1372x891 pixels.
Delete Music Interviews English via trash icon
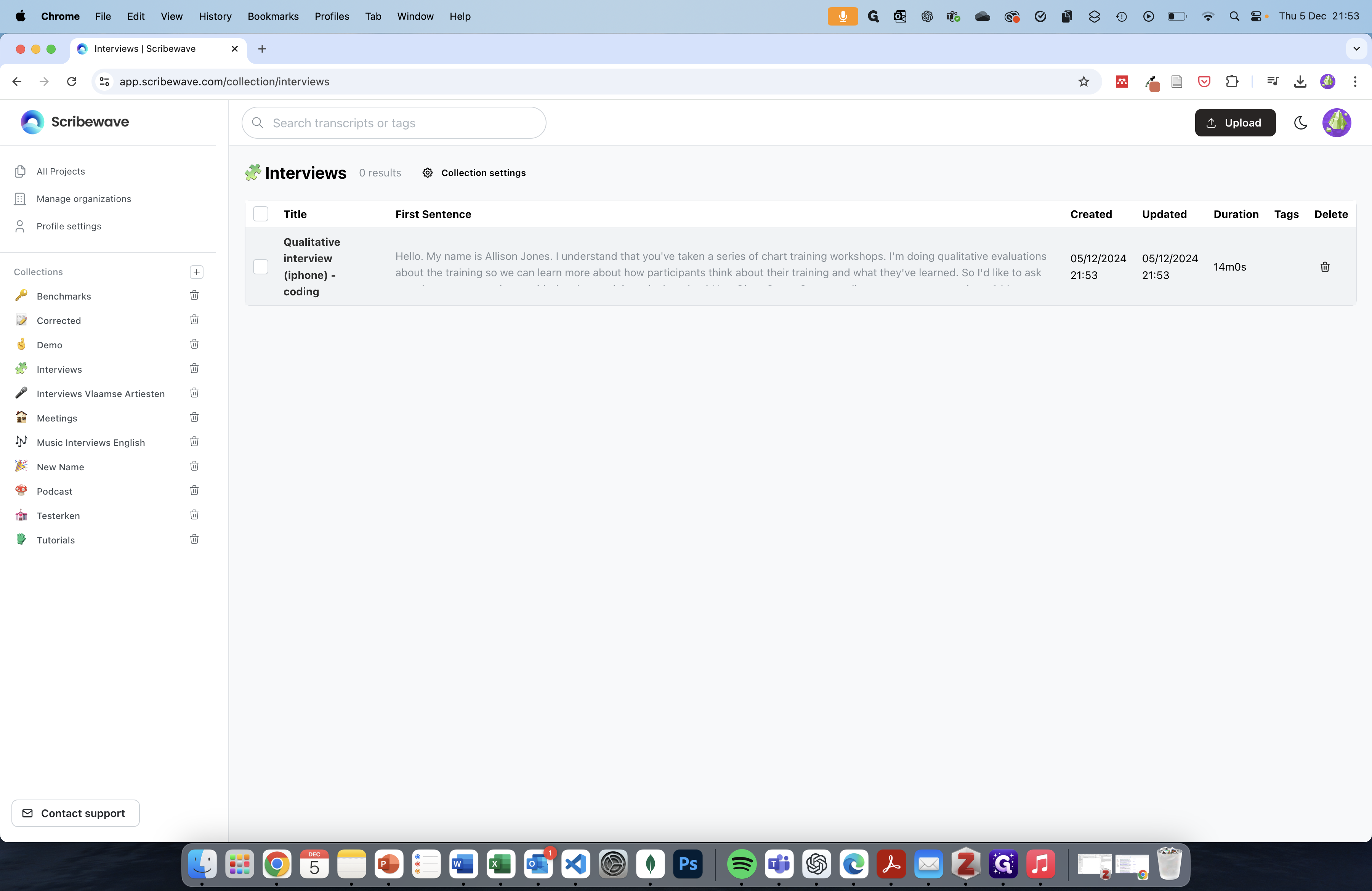[194, 441]
